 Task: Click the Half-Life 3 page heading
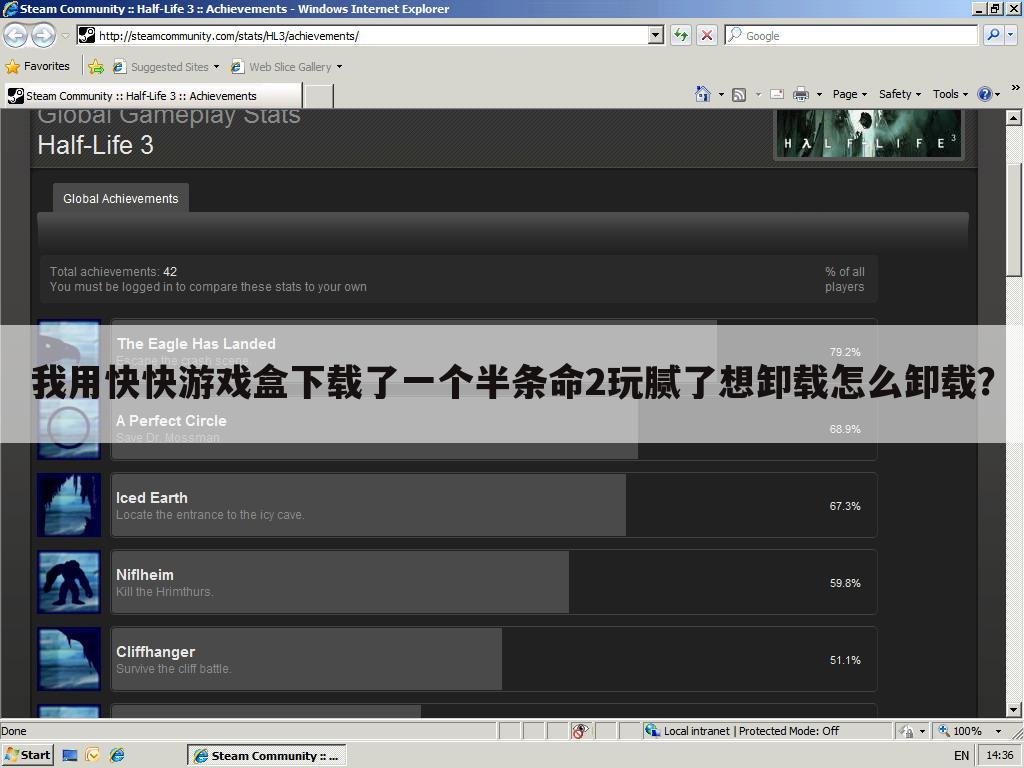pos(95,145)
